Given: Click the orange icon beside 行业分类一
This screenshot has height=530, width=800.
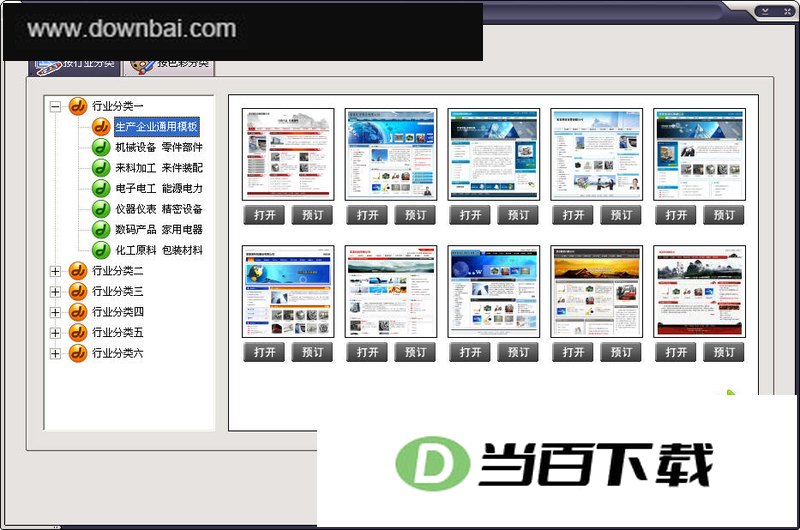Looking at the screenshot, I should [x=78, y=106].
